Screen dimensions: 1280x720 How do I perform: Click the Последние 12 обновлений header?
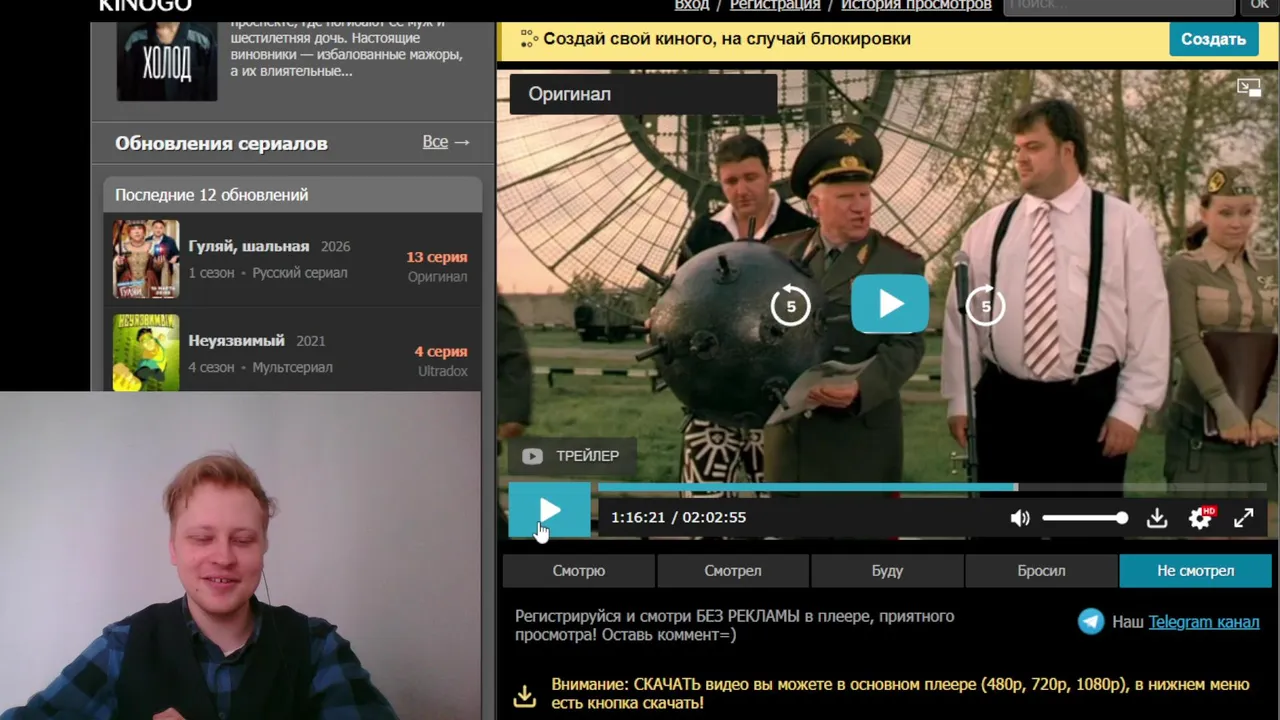(x=293, y=195)
